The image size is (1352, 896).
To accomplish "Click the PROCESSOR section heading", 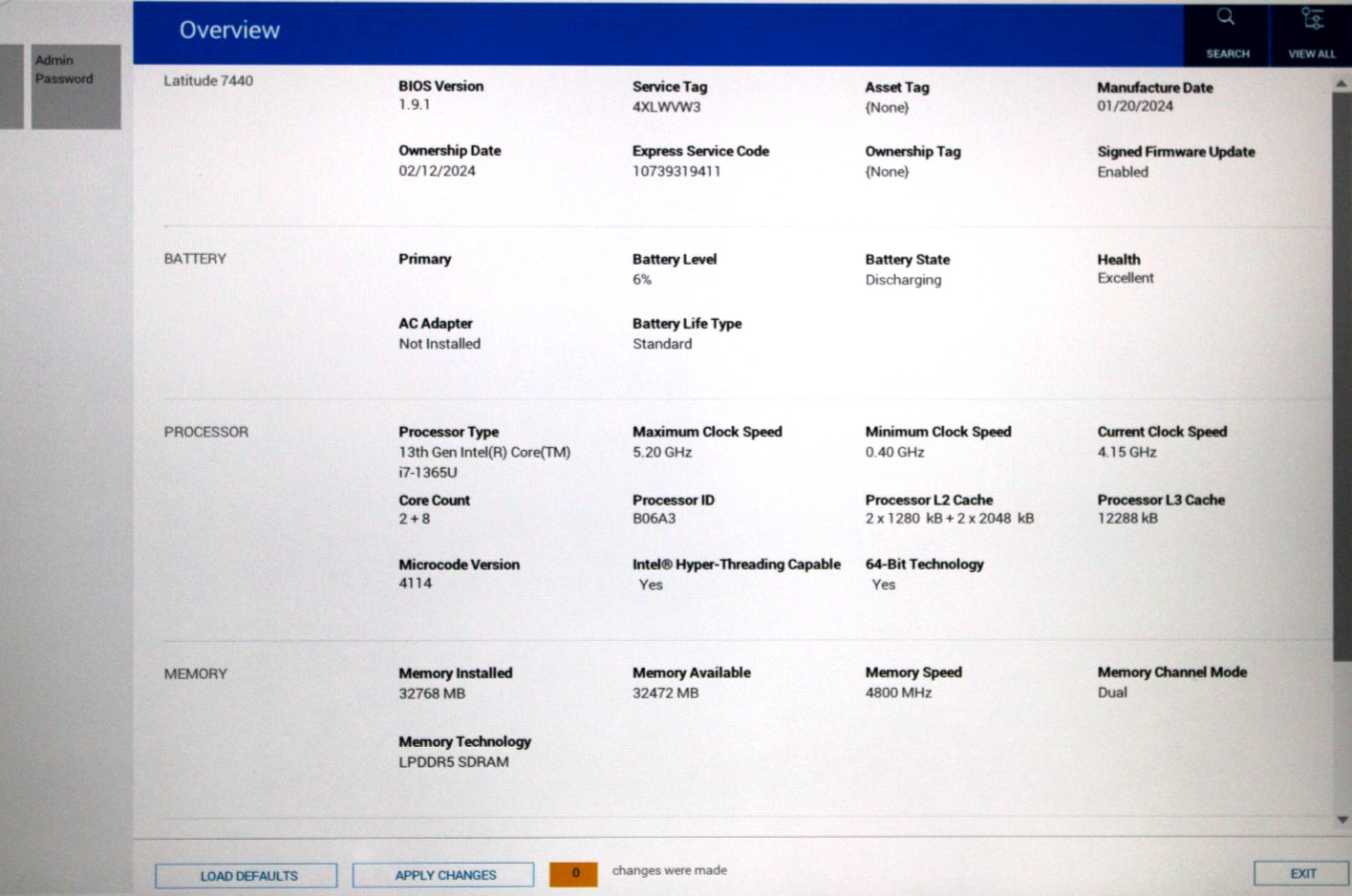I will click(205, 432).
